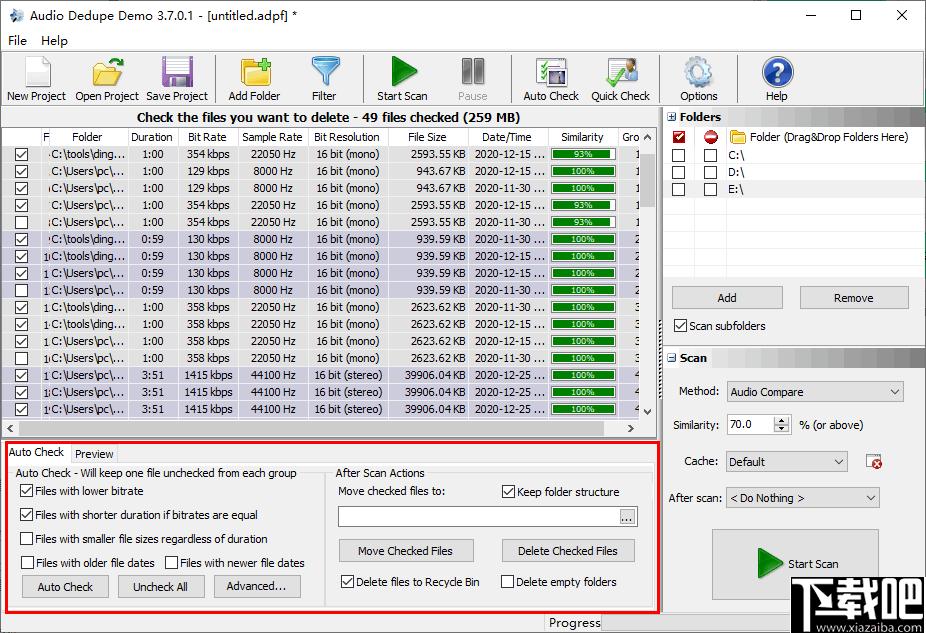Viewport: 926px width, 633px height.
Task: Click the clear cache icon beside Cache dropdown
Action: coord(873,462)
